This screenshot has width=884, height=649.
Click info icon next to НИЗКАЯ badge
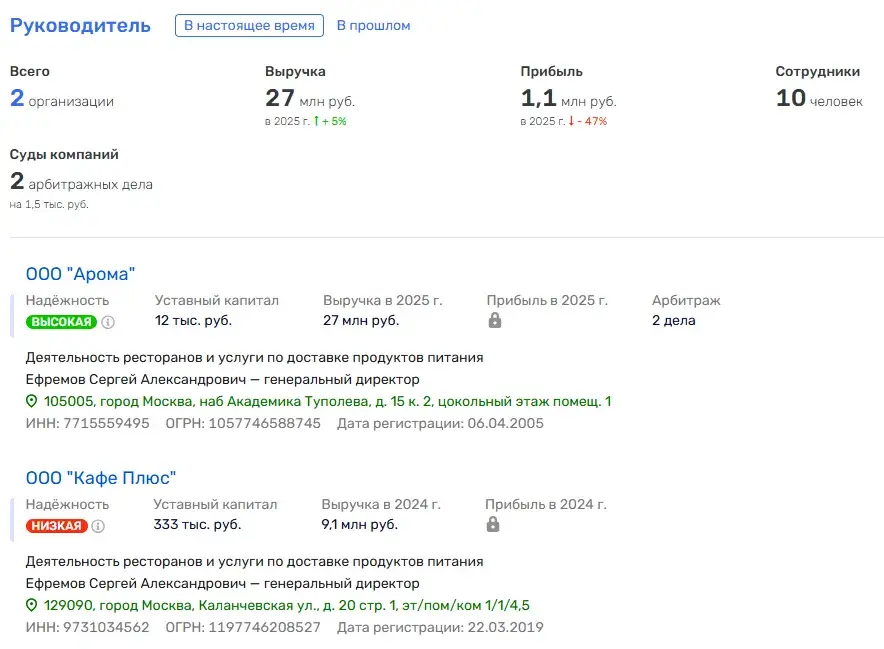click(98, 526)
